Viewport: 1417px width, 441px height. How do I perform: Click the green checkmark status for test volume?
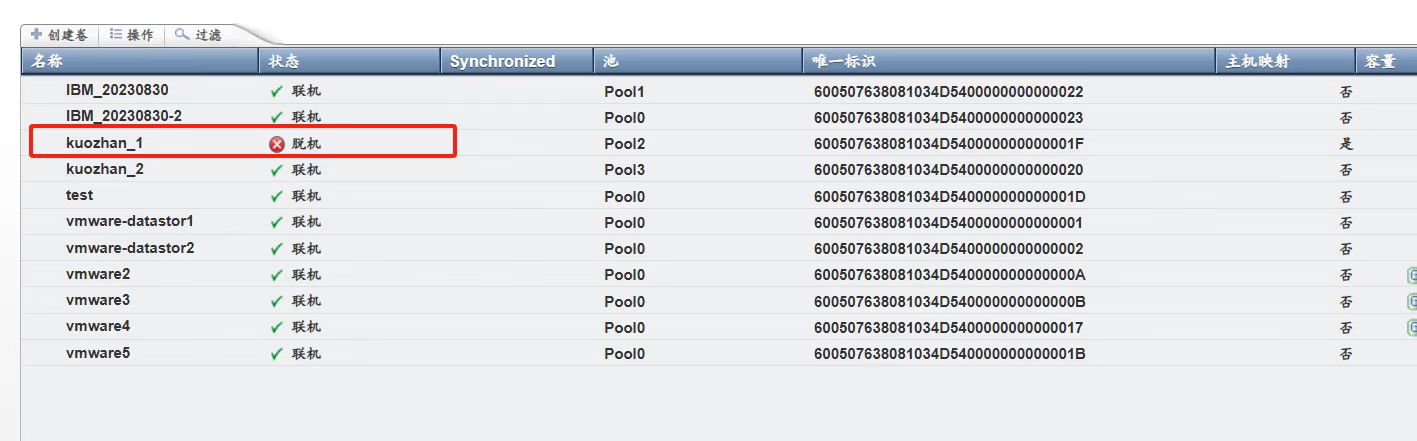pyautogui.click(x=277, y=196)
